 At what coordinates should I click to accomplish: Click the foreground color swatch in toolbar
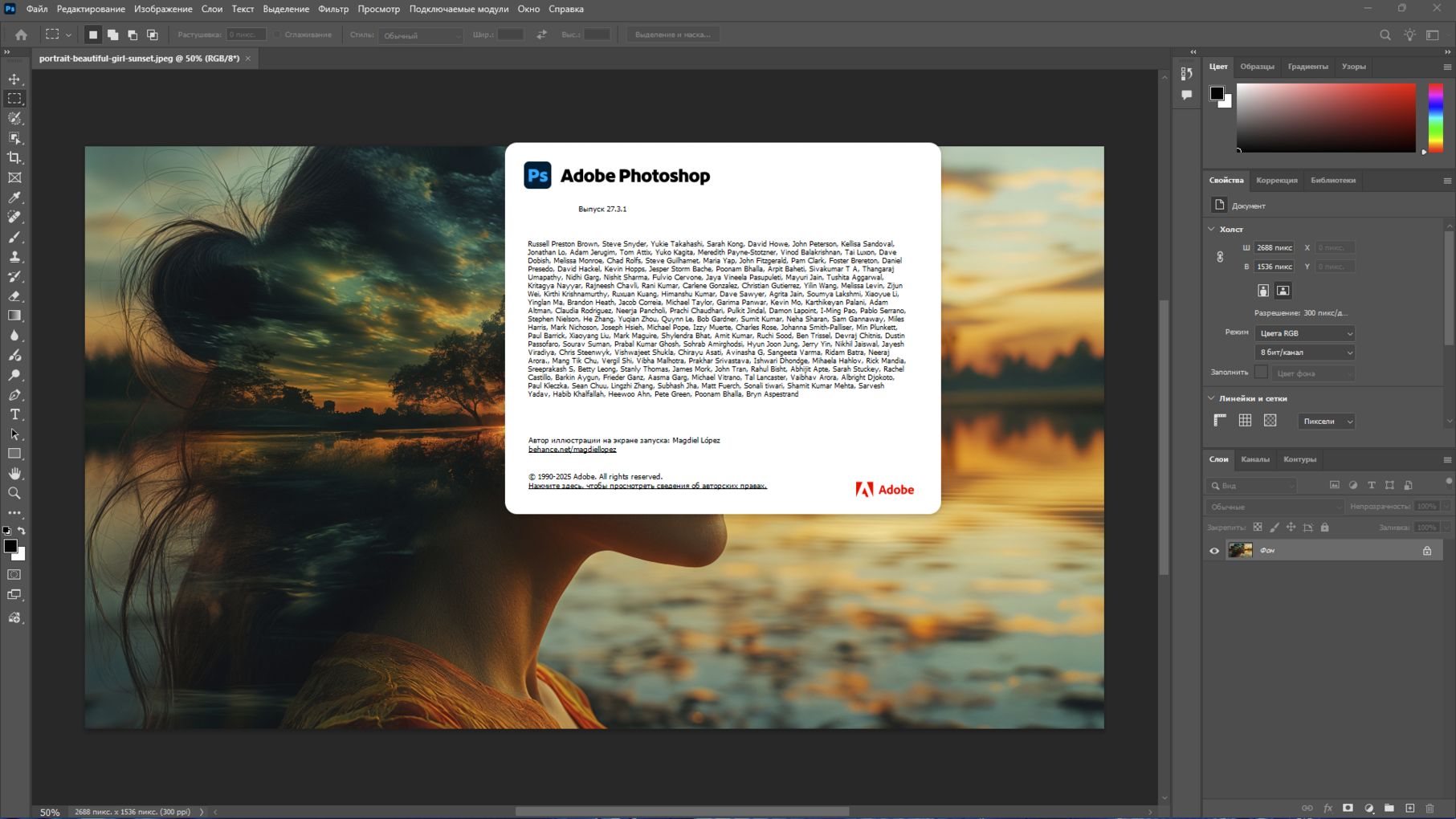[x=10, y=546]
